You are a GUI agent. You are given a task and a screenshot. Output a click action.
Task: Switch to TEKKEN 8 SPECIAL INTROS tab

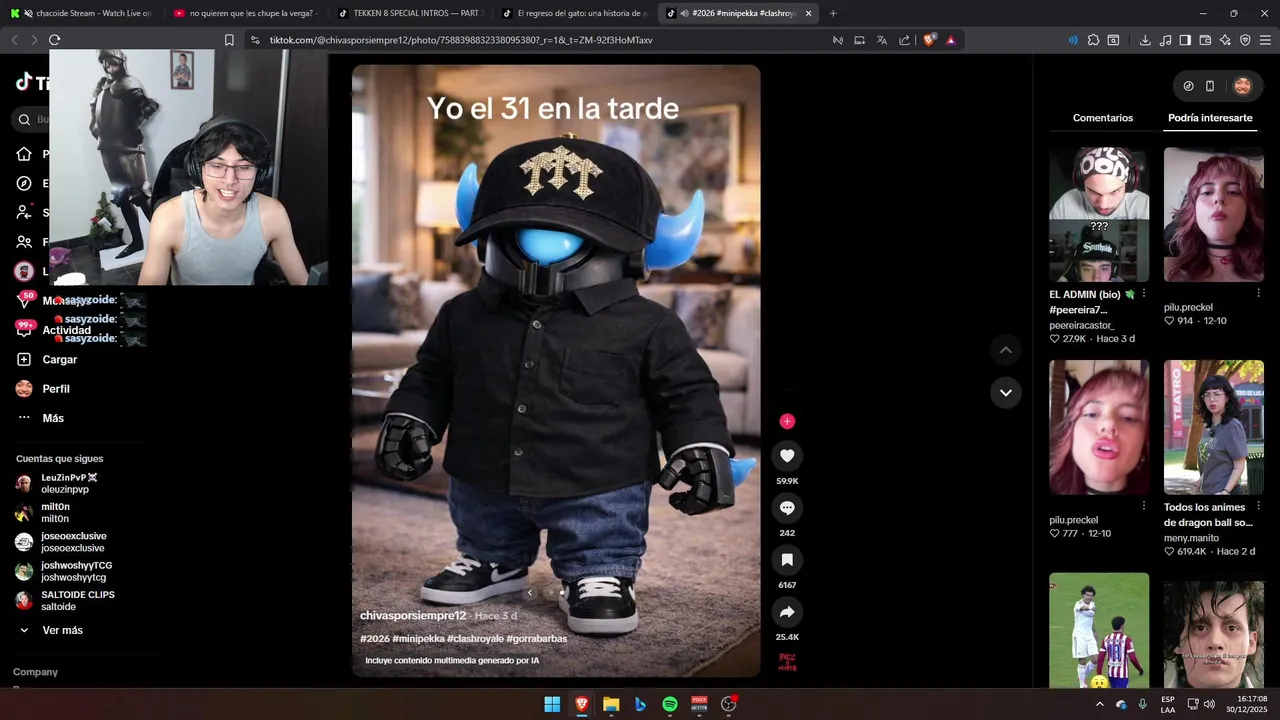[410, 13]
